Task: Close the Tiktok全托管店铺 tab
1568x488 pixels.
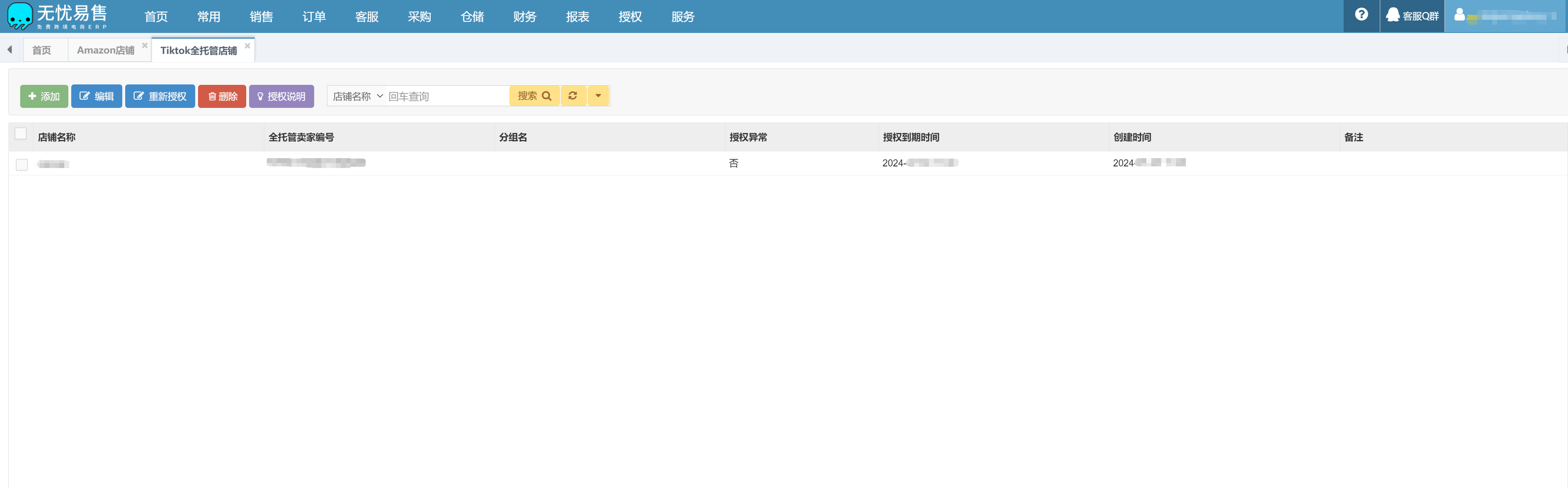Action: (247, 46)
